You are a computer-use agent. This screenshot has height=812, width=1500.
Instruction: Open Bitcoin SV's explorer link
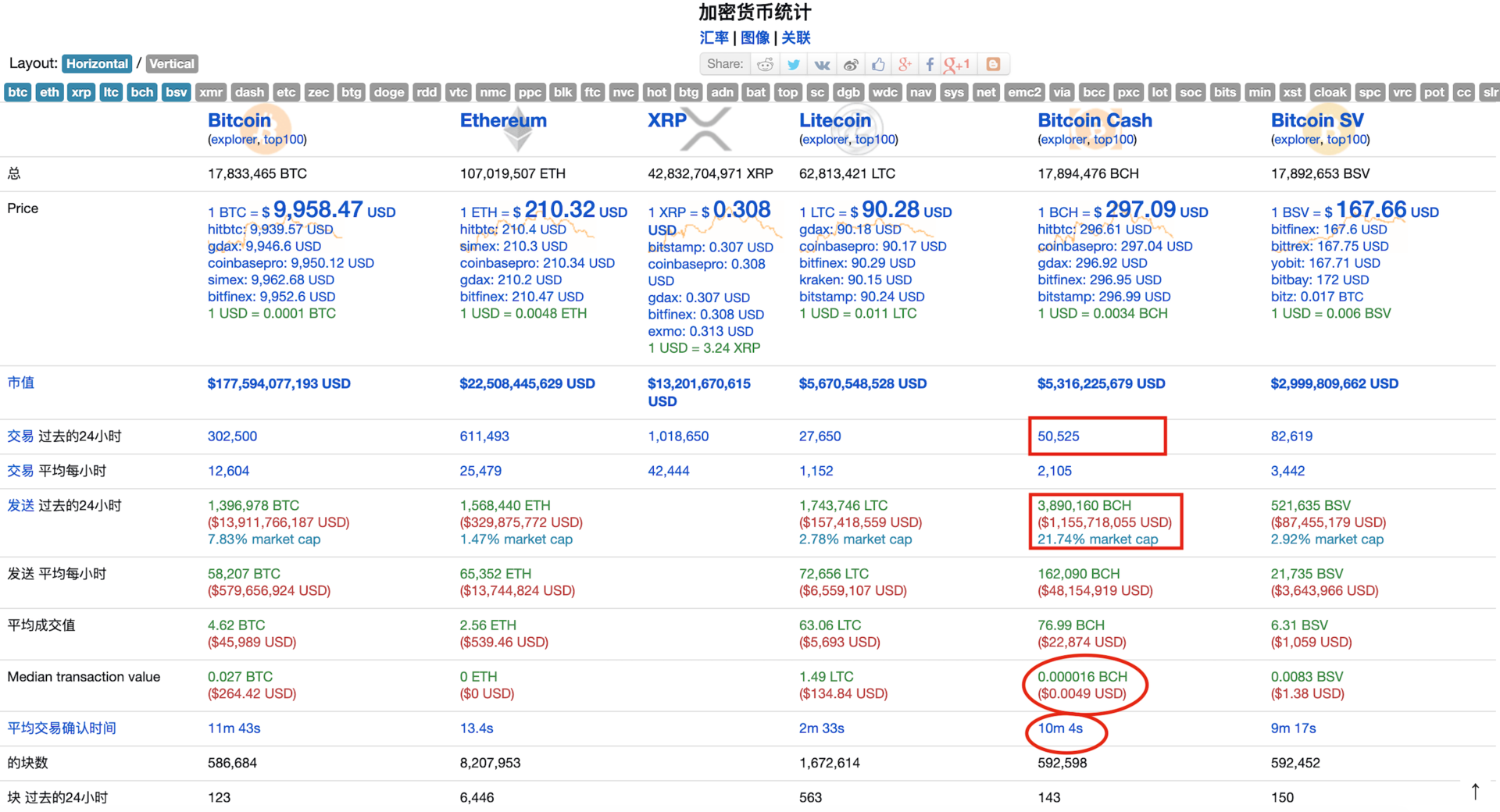tap(1297, 140)
